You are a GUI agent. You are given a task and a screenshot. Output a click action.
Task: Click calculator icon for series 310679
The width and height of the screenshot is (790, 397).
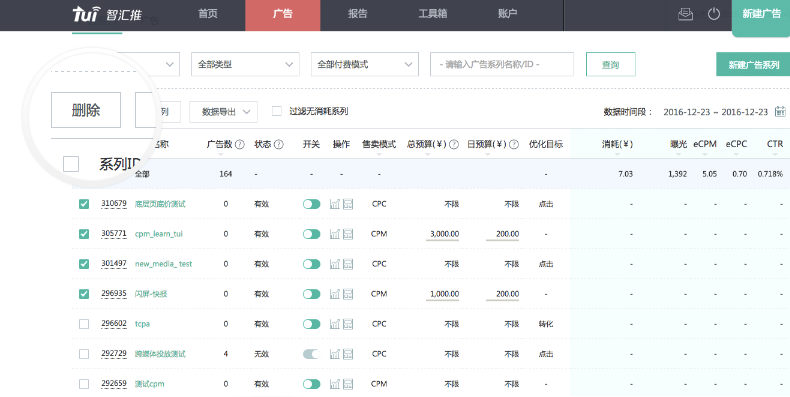[348, 204]
